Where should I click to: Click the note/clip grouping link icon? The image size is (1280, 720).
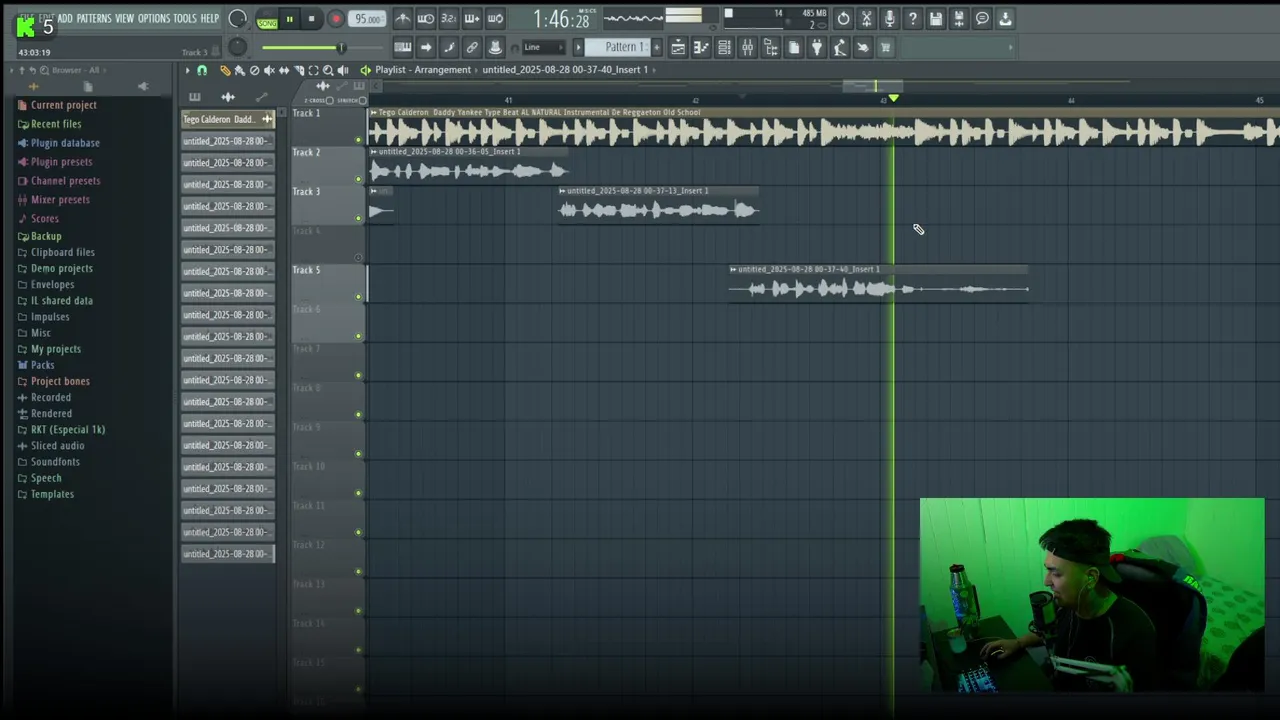[x=472, y=47]
